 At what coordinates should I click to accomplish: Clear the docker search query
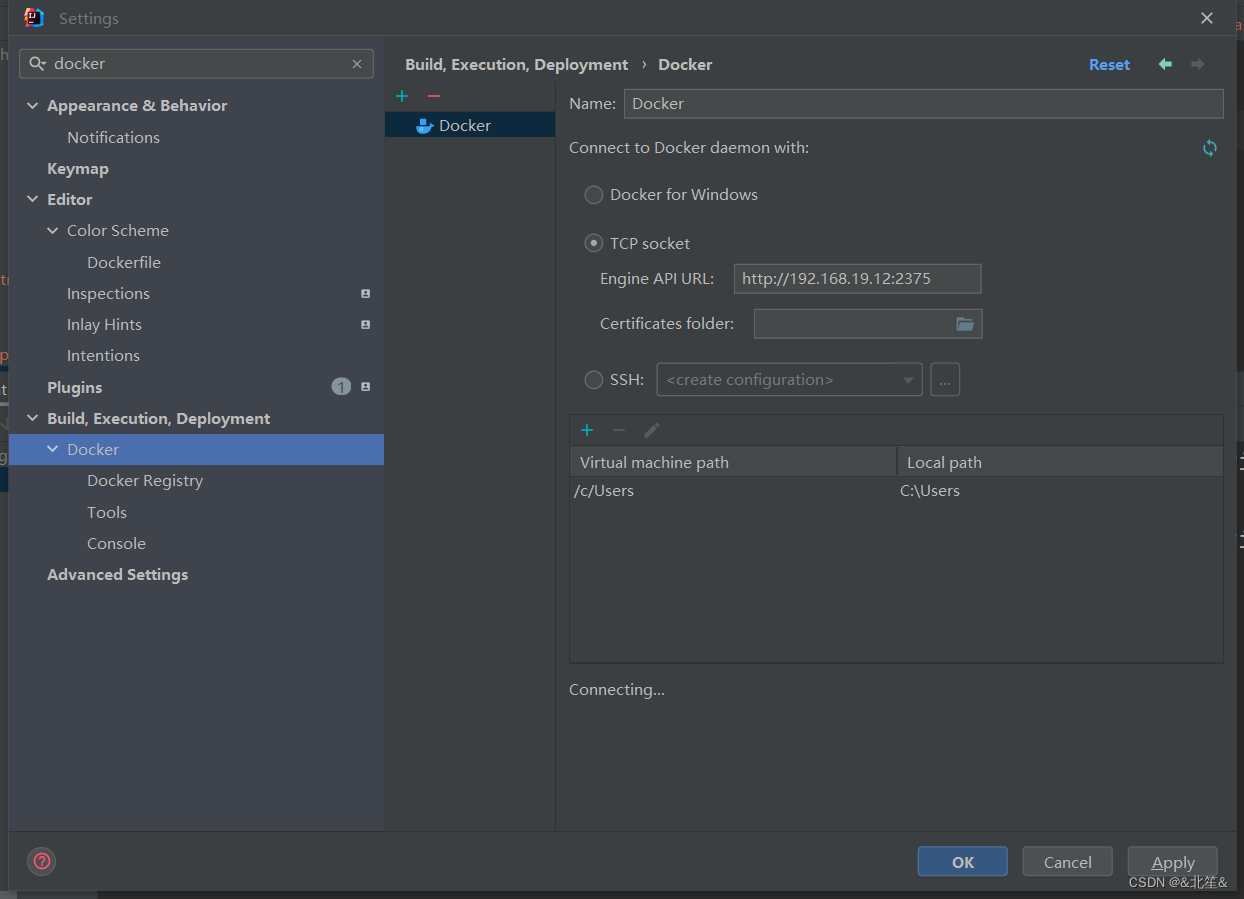point(357,63)
